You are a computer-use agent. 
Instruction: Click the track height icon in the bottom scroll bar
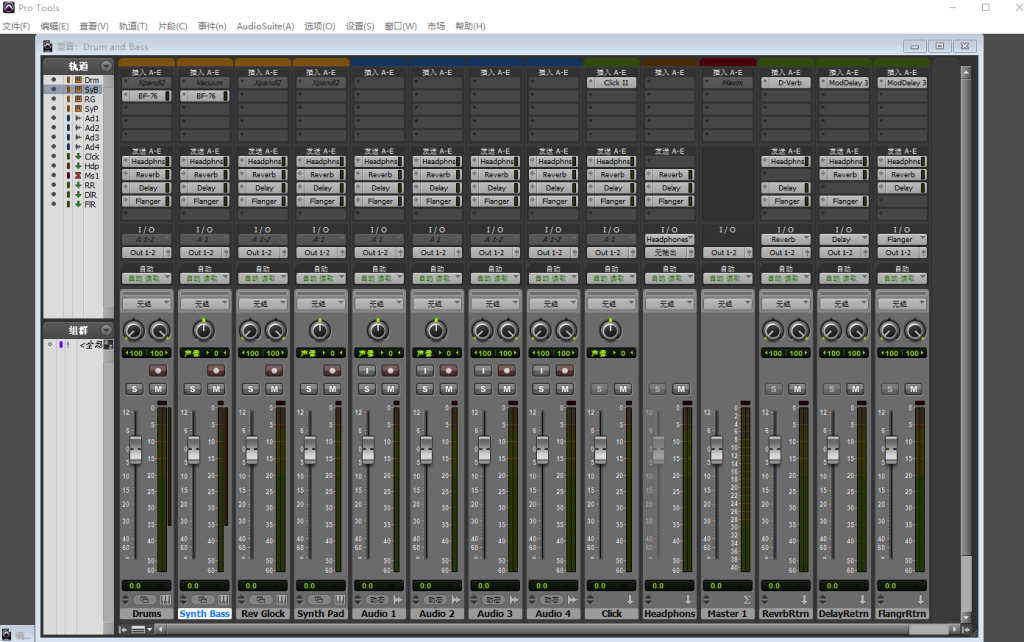click(138, 630)
